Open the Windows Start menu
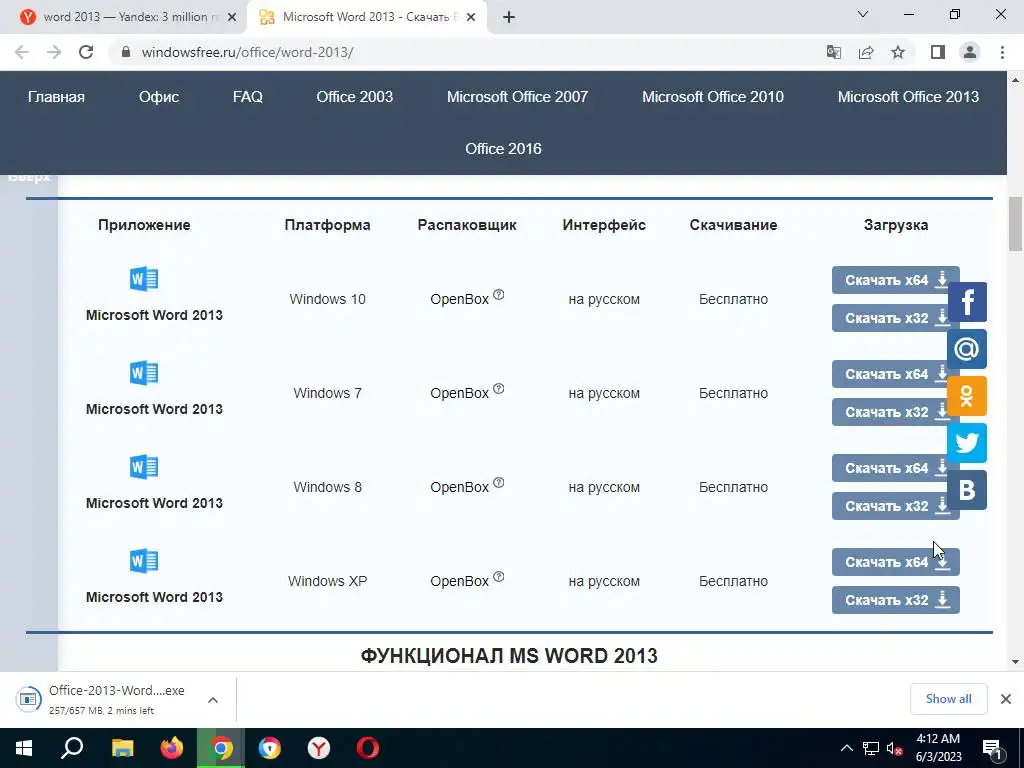 (24, 748)
